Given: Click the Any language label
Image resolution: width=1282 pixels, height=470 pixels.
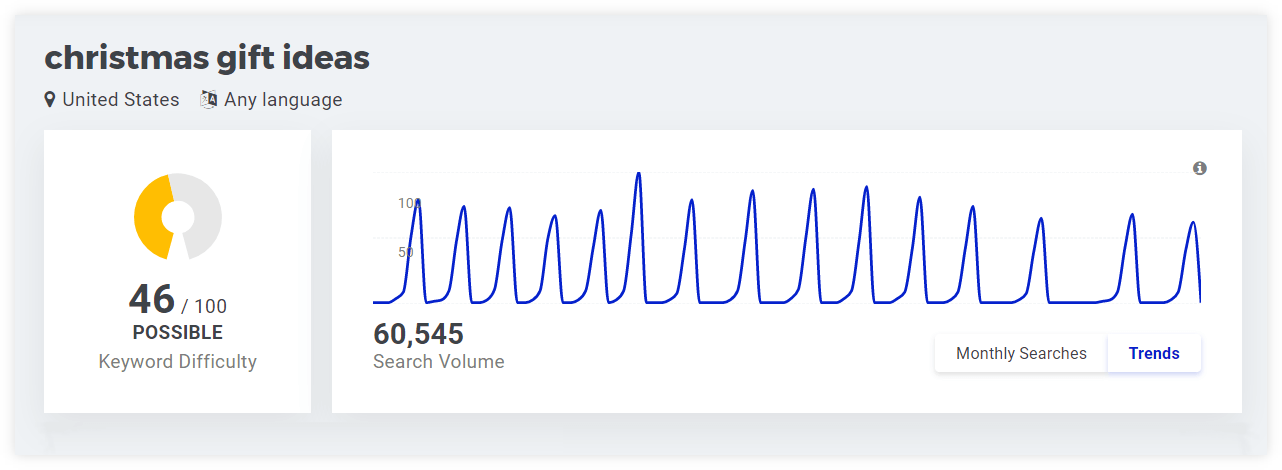Looking at the screenshot, I should [x=283, y=100].
